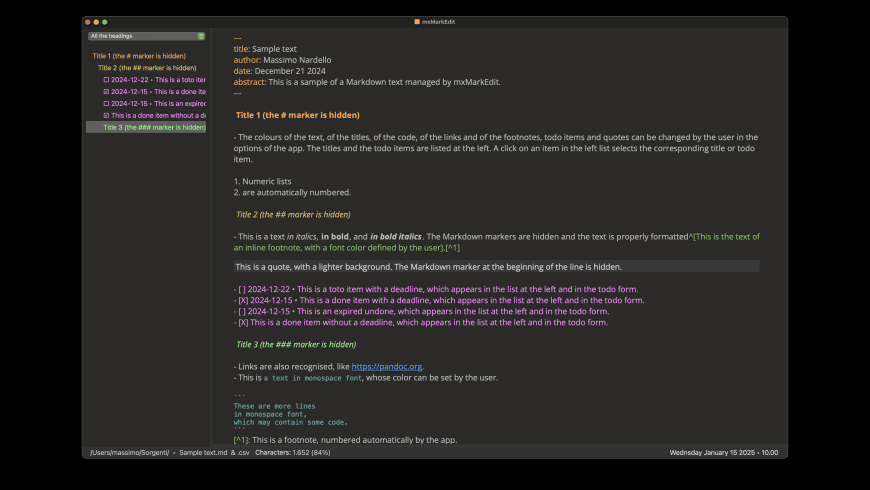Toggle sidebar checkbox for 2024-12-22 todo item
The width and height of the screenshot is (870, 490).
coord(107,80)
